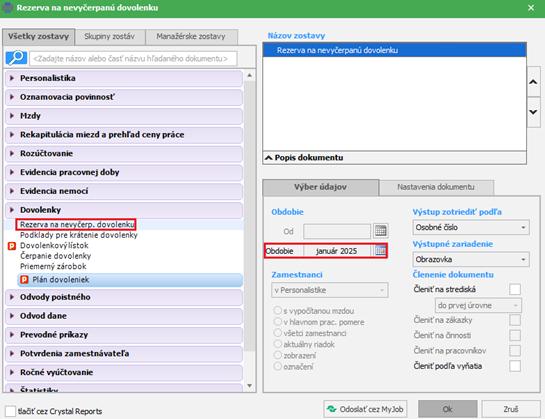Click the document name search field
This screenshot has width=545, height=419.
click(133, 58)
